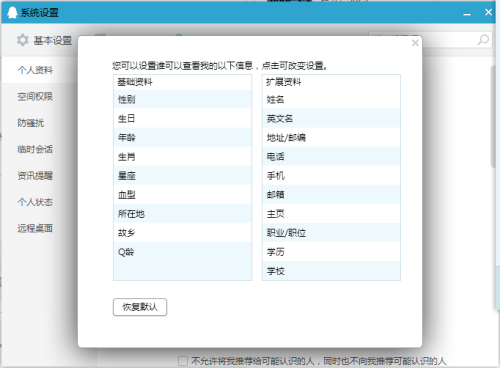Click the 生日 row

182,118
